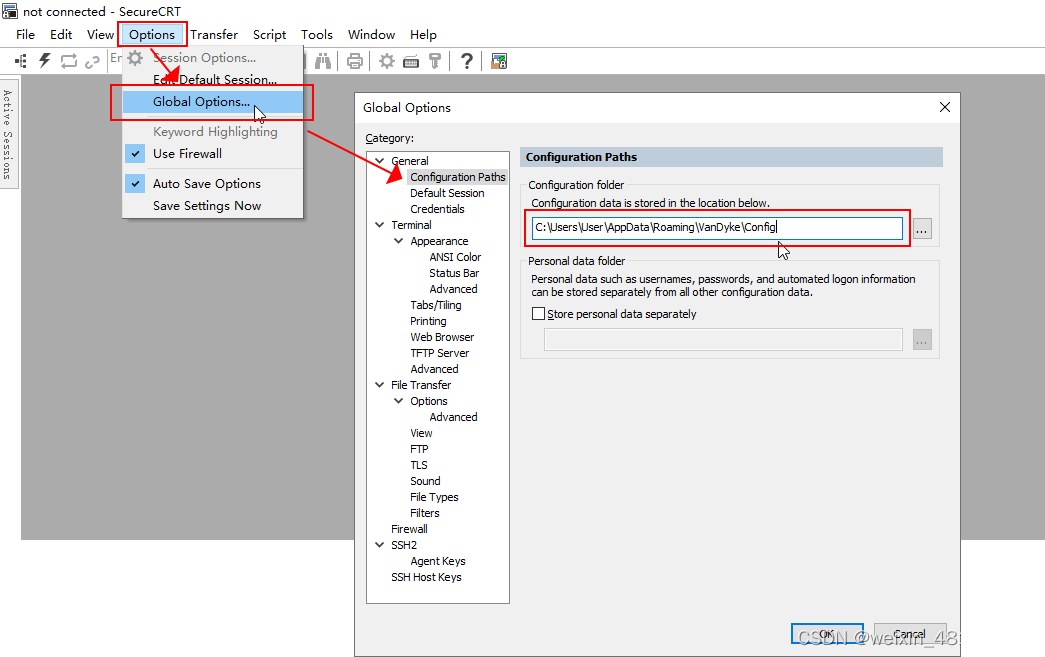Image resolution: width=1045 pixels, height=657 pixels.
Task: Click the Session Manager toolbar icon
Action: 21,61
